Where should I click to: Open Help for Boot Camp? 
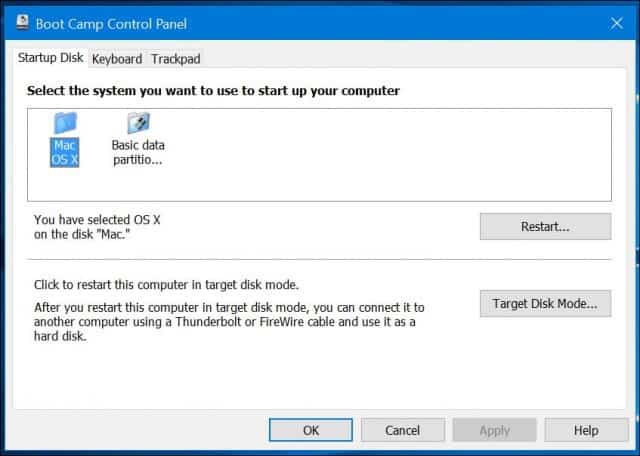tap(586, 430)
